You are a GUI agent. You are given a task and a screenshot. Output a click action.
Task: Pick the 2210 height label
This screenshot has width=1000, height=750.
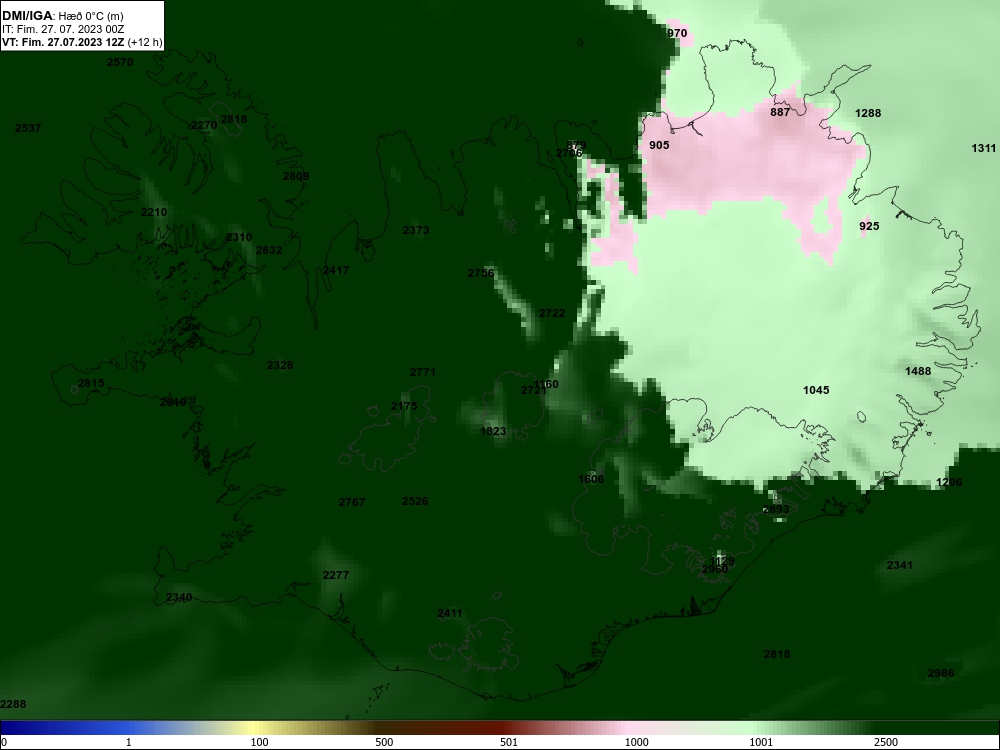click(x=154, y=212)
